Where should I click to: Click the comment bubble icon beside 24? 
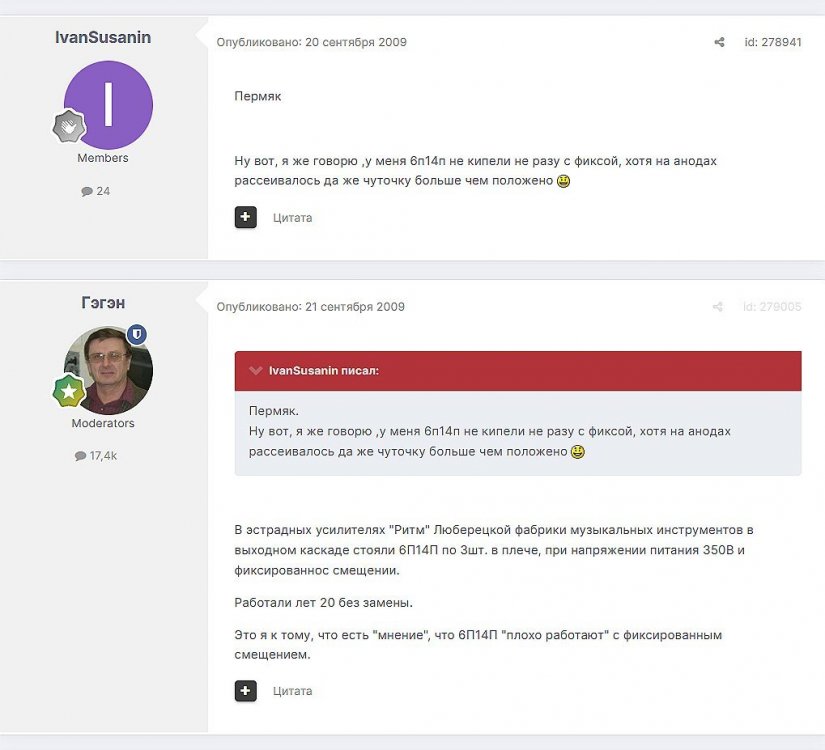tap(87, 191)
